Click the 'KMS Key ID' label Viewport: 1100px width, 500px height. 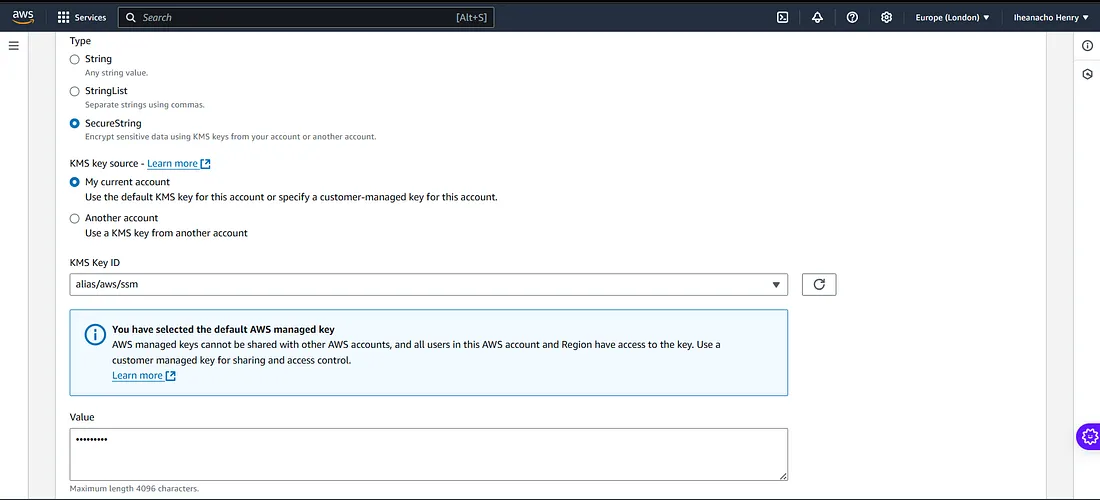[x=95, y=262]
